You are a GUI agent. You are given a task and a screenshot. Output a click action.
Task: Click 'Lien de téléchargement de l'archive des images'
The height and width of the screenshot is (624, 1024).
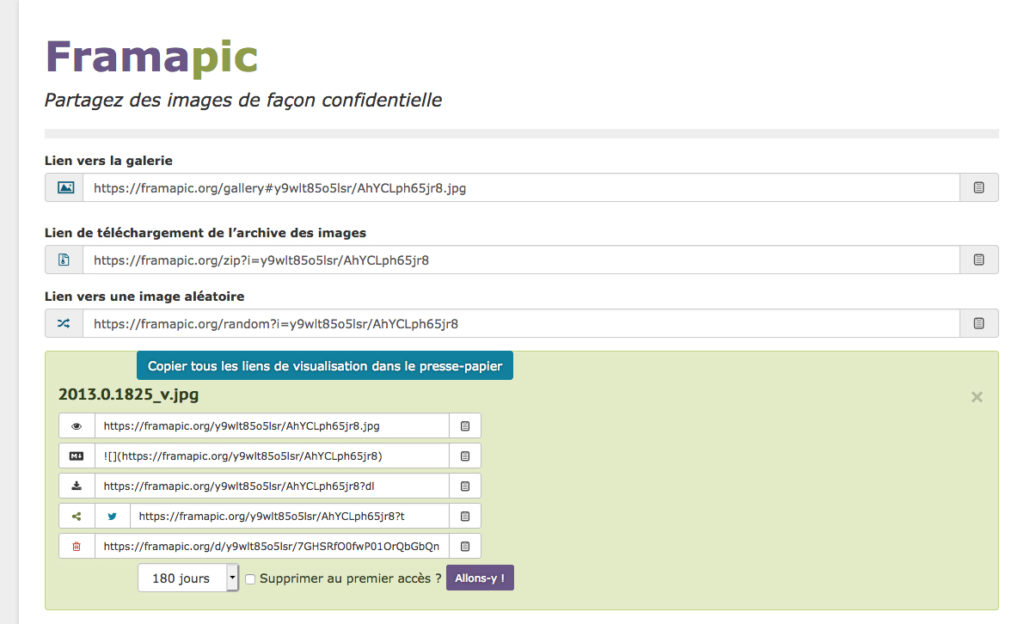point(205,233)
